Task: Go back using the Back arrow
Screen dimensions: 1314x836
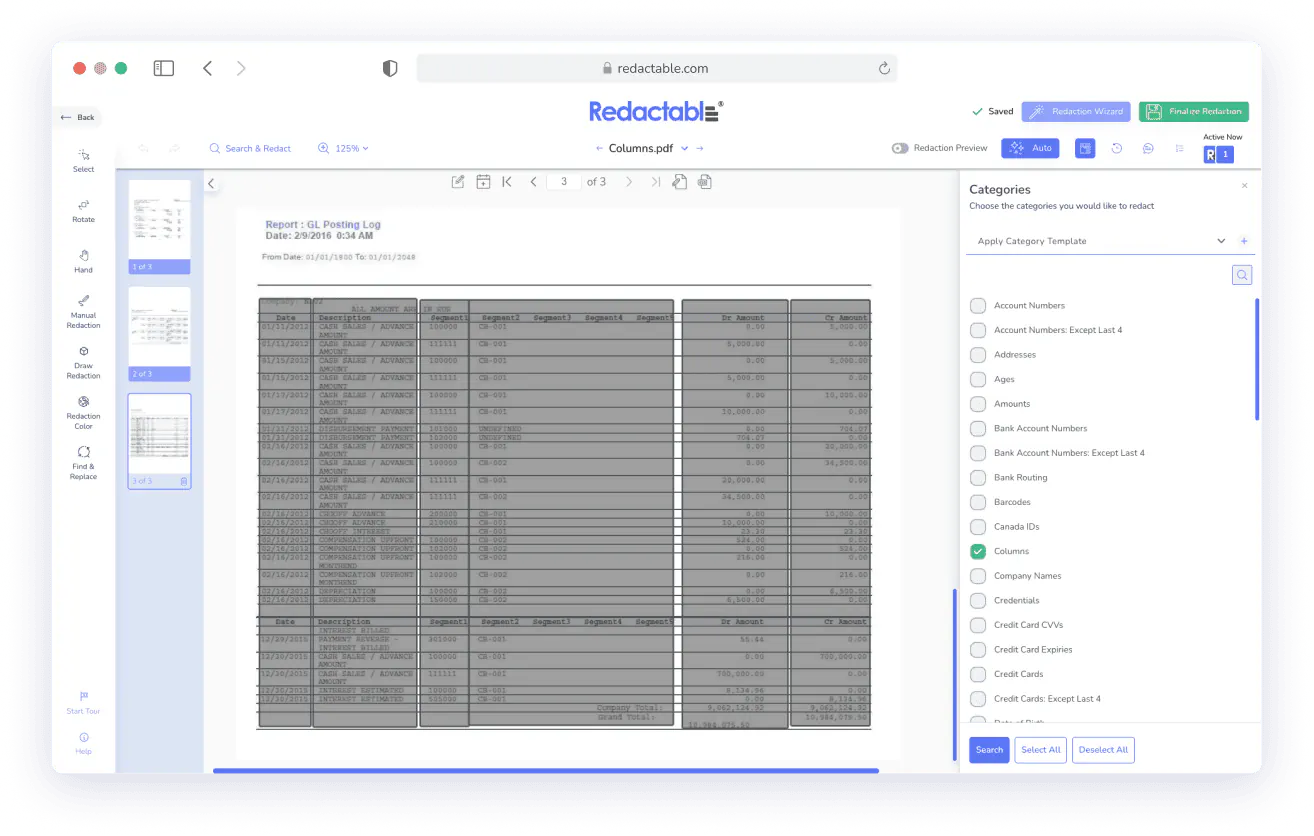Action: tap(78, 117)
